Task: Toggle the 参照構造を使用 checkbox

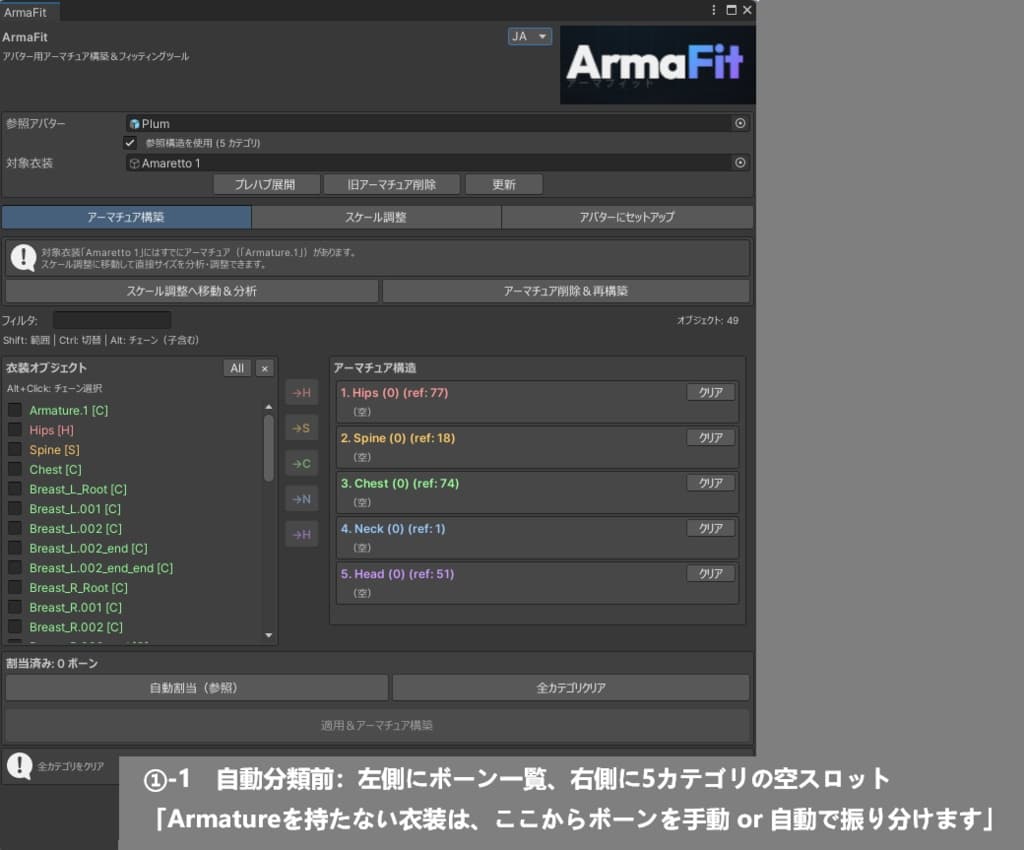Action: [130, 143]
